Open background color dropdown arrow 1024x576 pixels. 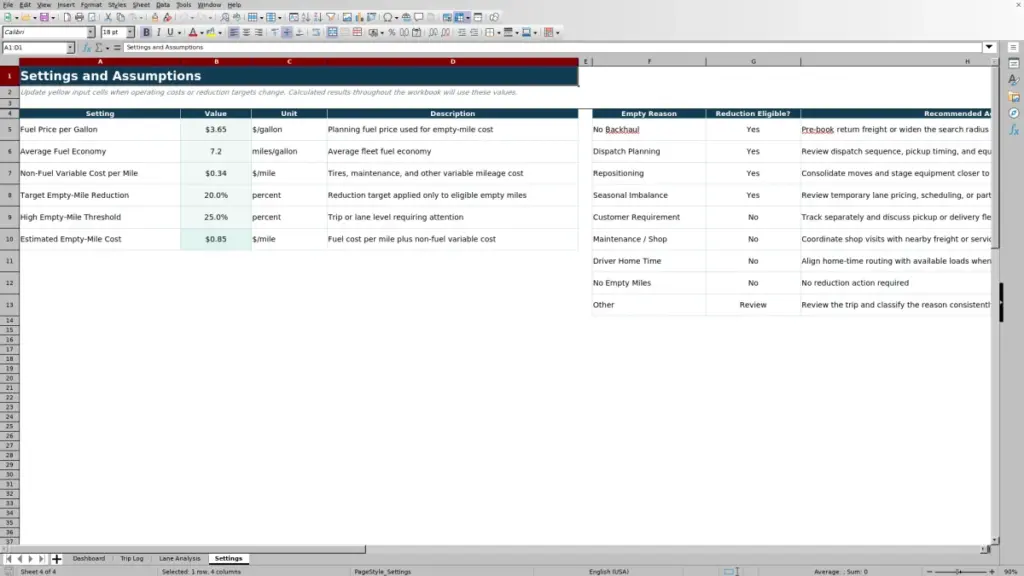coord(220,32)
